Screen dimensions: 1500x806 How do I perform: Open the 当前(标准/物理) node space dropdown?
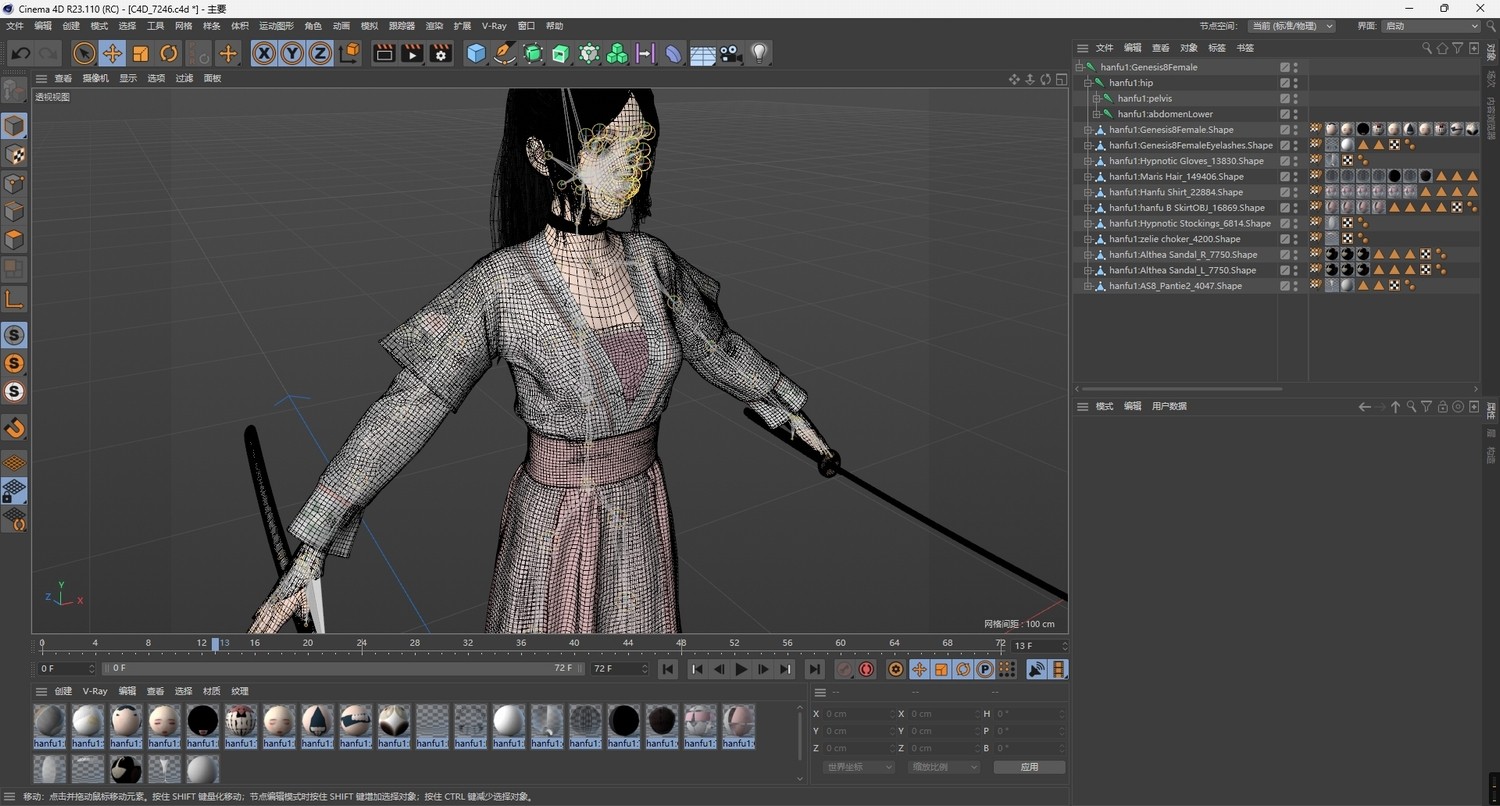click(1290, 26)
